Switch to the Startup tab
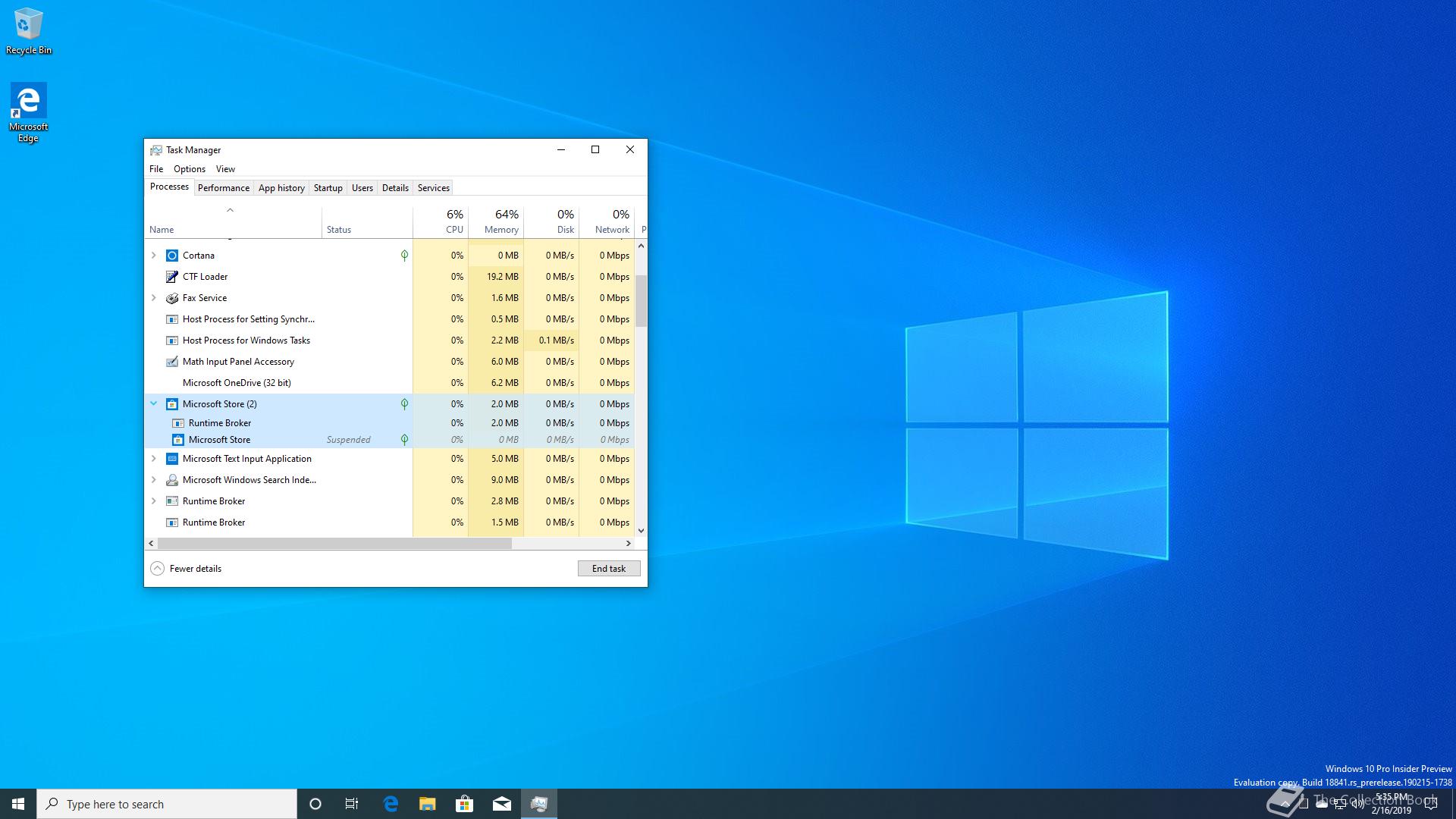The image size is (1456, 819). point(328,188)
